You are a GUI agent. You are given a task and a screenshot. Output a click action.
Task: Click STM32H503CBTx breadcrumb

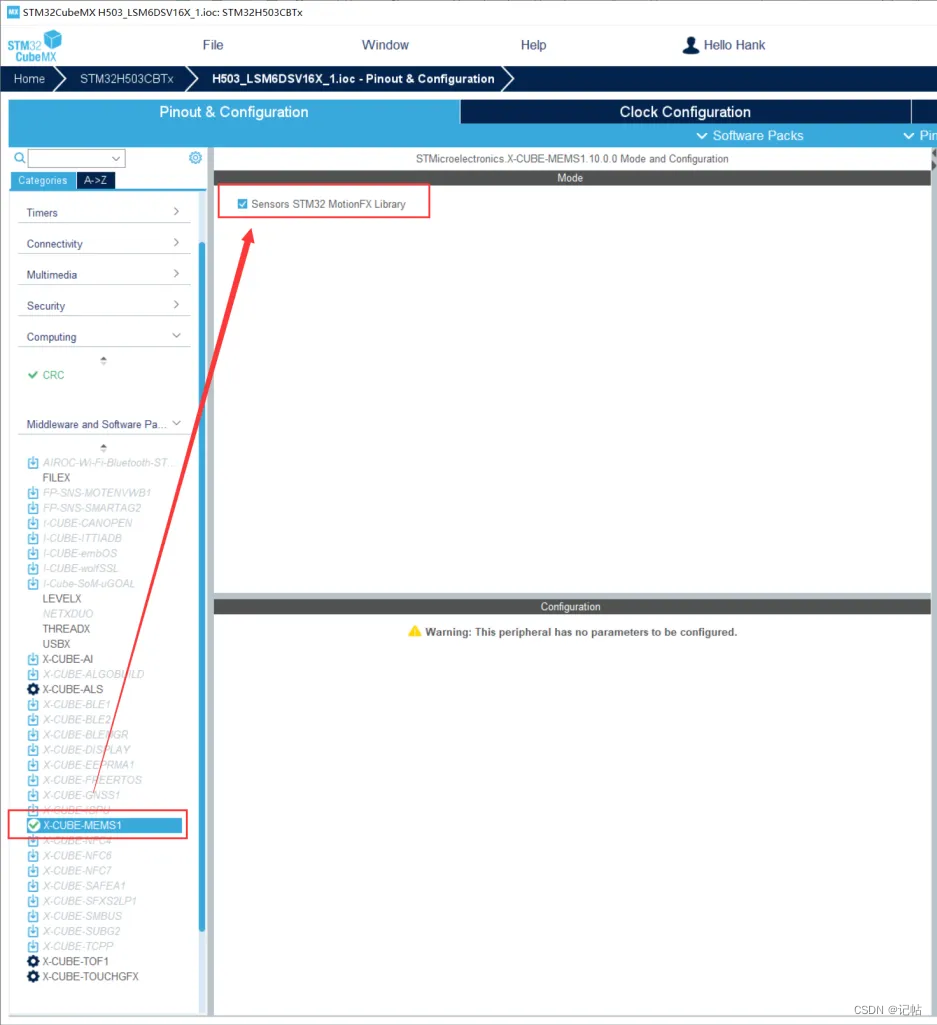pos(126,78)
